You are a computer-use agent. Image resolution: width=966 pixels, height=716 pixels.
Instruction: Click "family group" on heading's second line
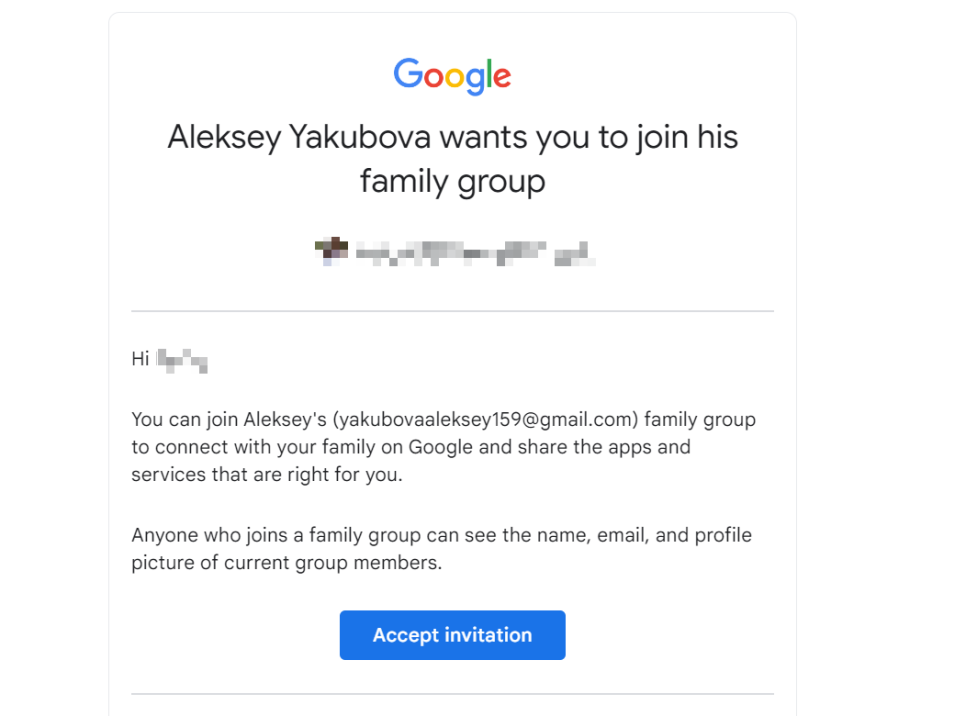[452, 182]
